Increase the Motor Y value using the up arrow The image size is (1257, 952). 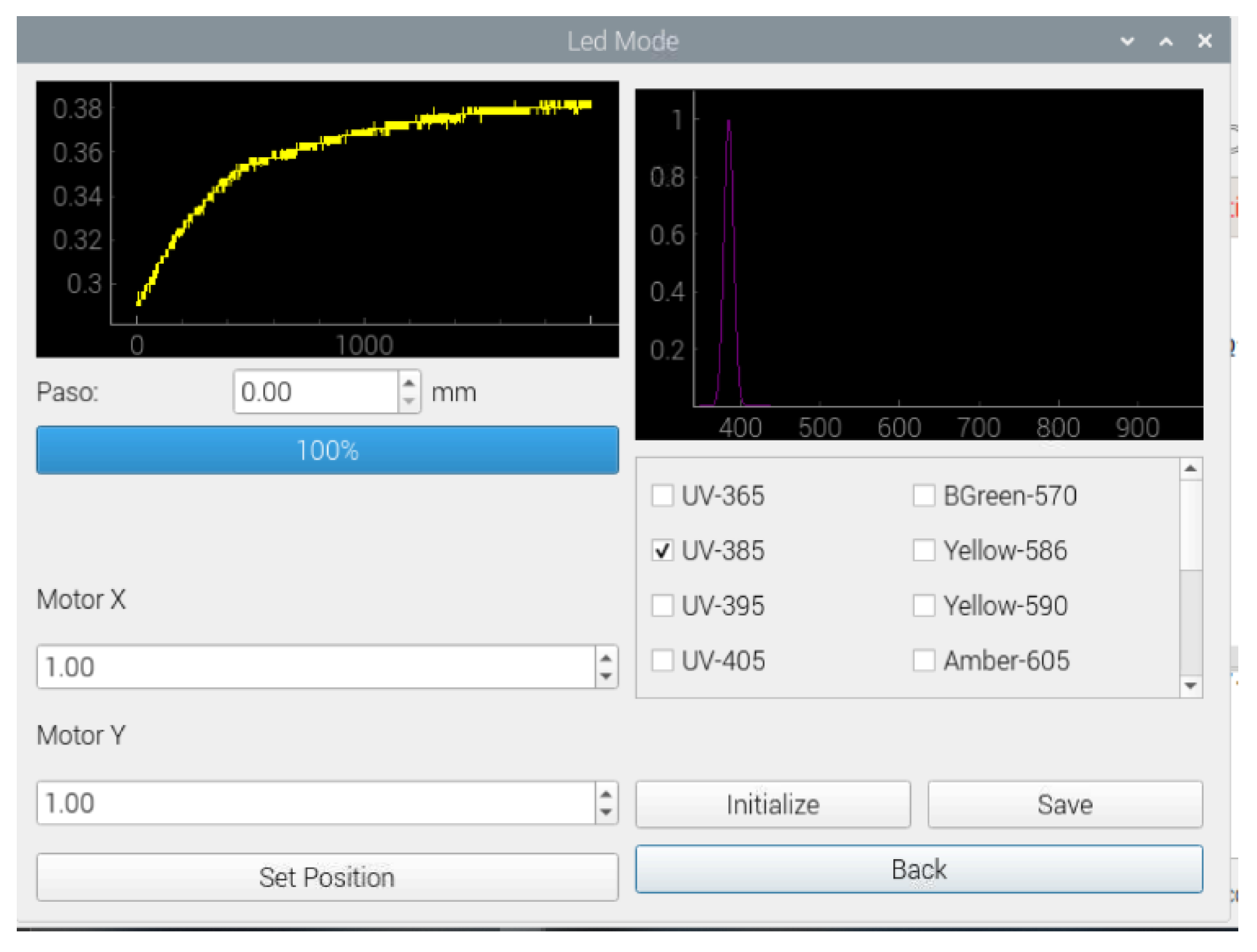tap(605, 794)
